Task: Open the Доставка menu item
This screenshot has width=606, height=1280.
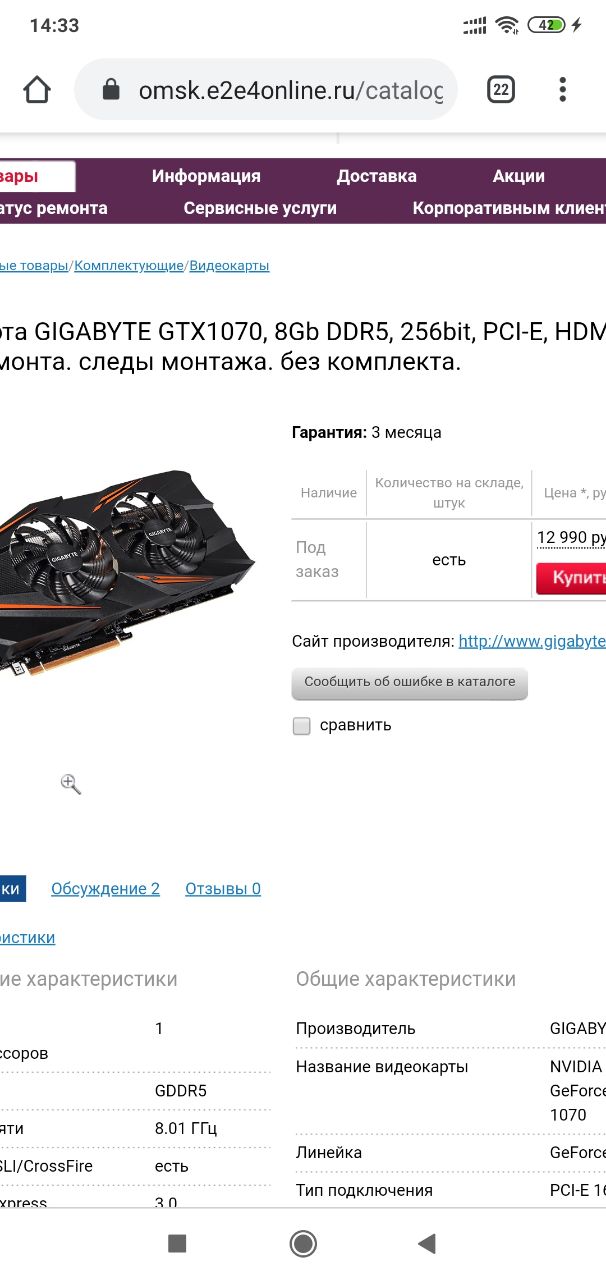Action: [x=376, y=176]
